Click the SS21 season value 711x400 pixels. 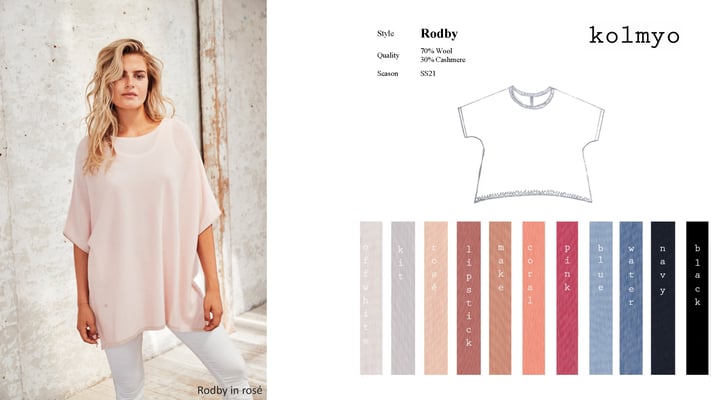pos(428,73)
